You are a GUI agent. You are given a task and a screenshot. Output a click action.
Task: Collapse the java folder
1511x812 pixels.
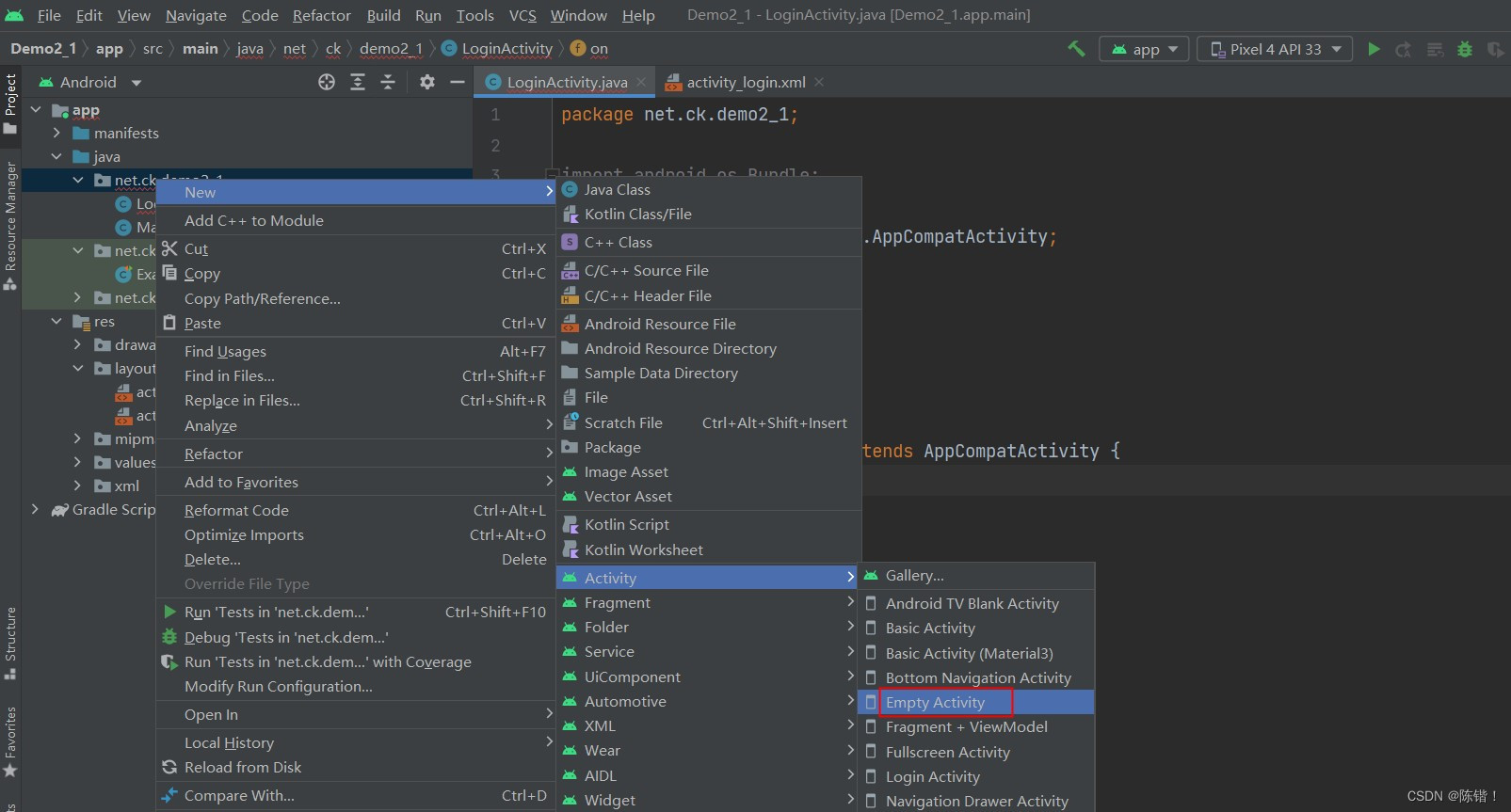pyautogui.click(x=56, y=156)
